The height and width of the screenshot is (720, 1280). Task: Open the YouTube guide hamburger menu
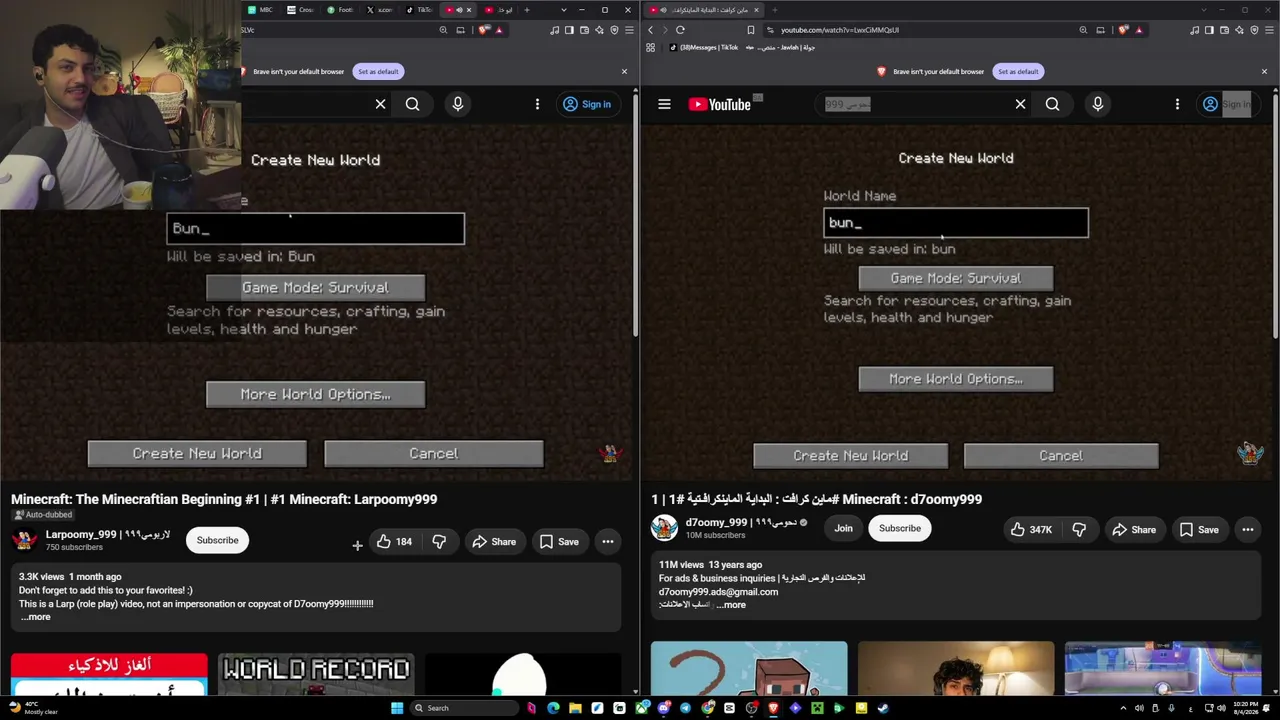point(664,104)
